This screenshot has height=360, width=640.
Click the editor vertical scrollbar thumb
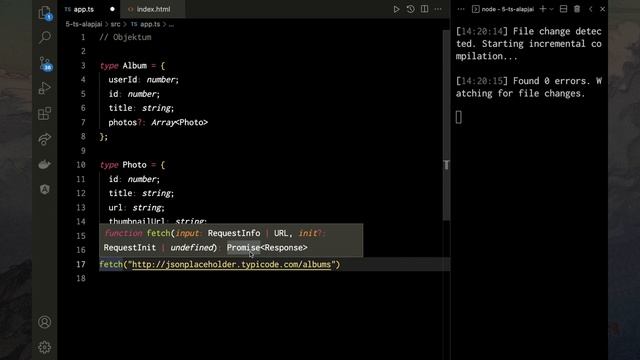tap(446, 124)
